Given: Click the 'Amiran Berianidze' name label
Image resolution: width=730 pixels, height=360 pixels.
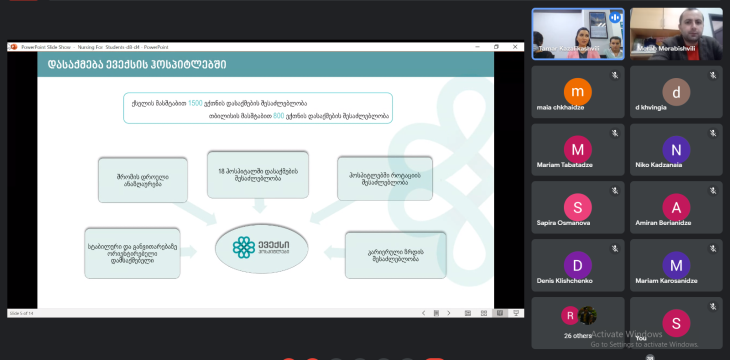Looking at the screenshot, I should coord(663,223).
